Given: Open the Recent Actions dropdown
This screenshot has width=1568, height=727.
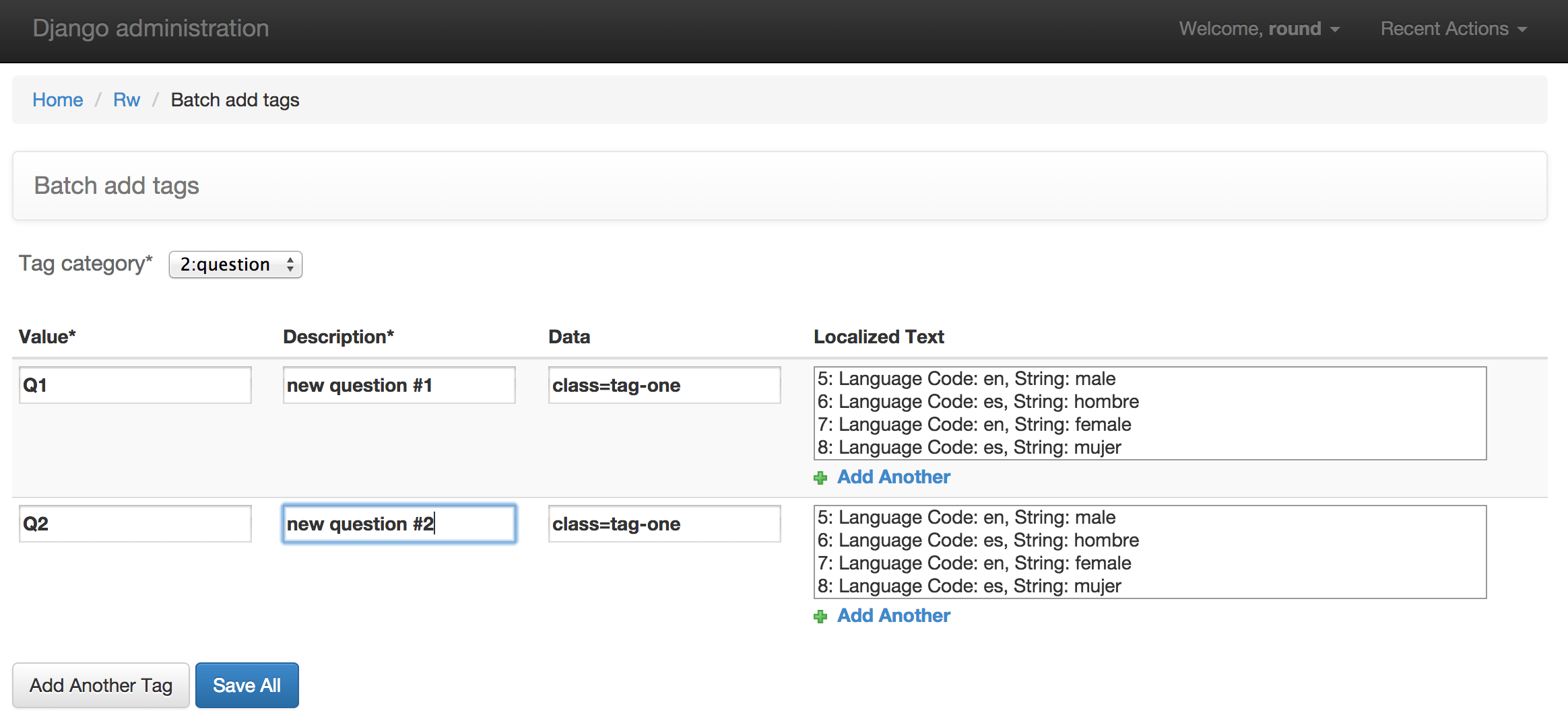Looking at the screenshot, I should tap(1453, 29).
